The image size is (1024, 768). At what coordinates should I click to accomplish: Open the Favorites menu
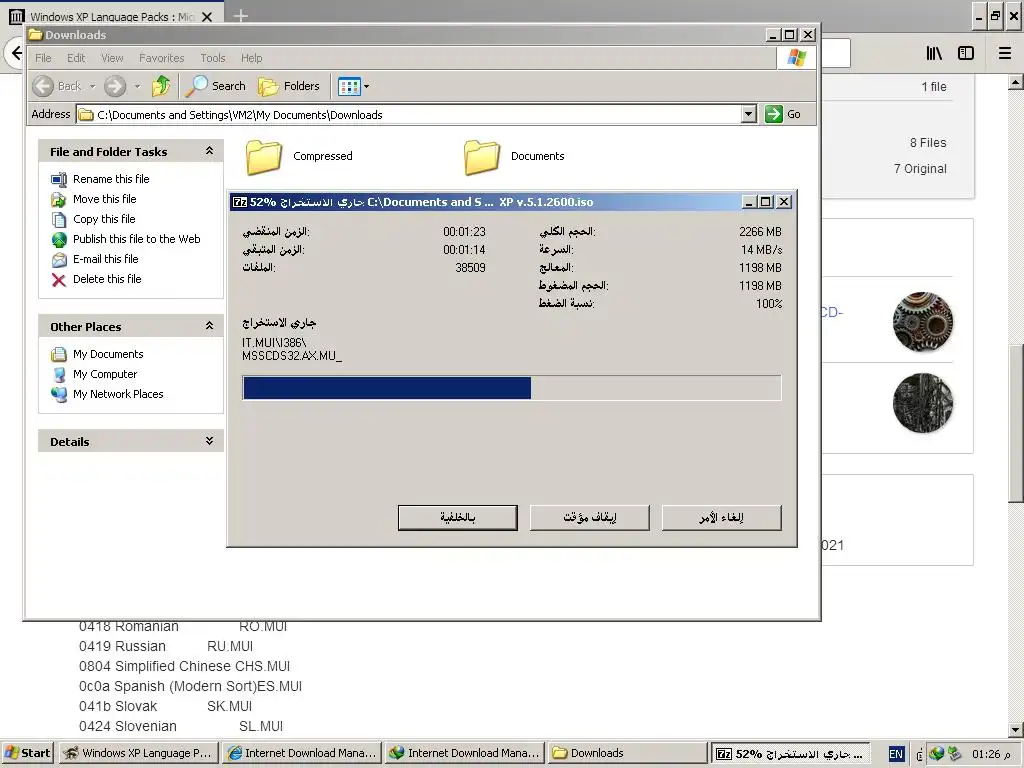161,58
